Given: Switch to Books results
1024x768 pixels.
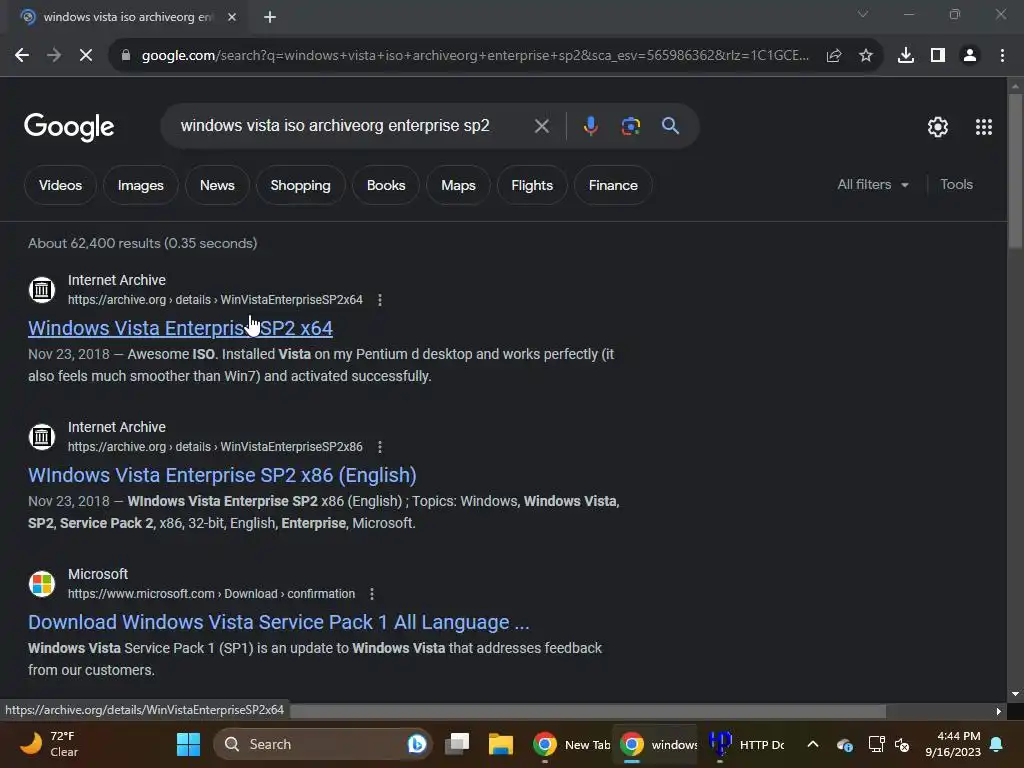Looking at the screenshot, I should [386, 185].
